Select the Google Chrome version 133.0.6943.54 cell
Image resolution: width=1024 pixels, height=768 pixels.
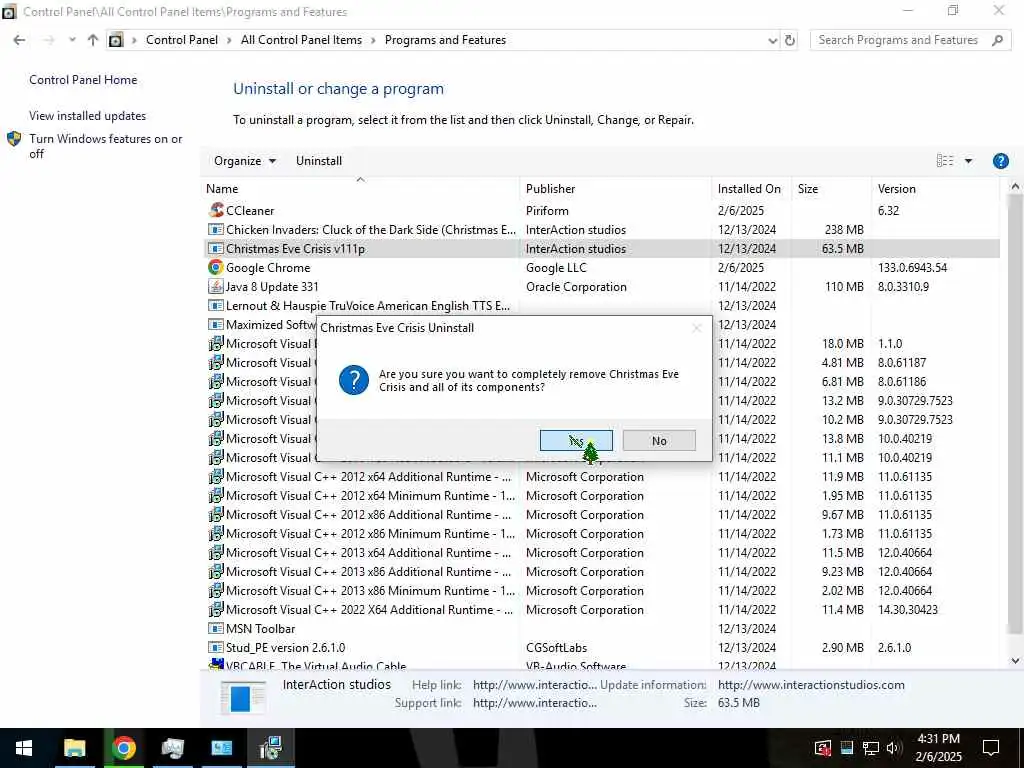click(912, 268)
